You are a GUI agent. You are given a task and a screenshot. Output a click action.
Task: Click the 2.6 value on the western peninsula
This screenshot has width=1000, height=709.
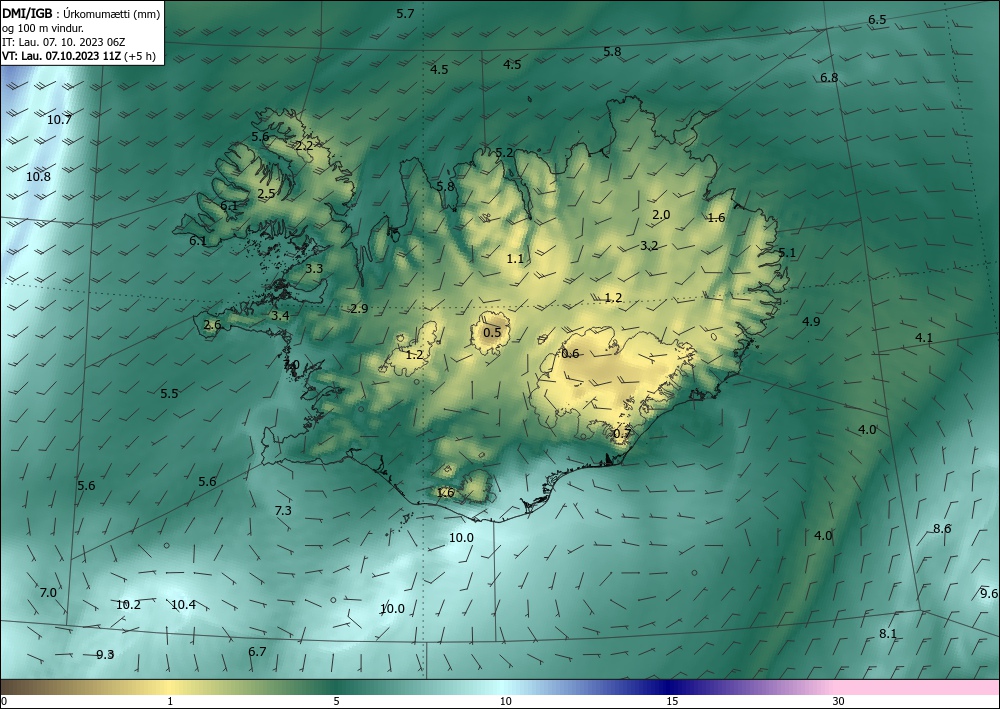click(212, 325)
